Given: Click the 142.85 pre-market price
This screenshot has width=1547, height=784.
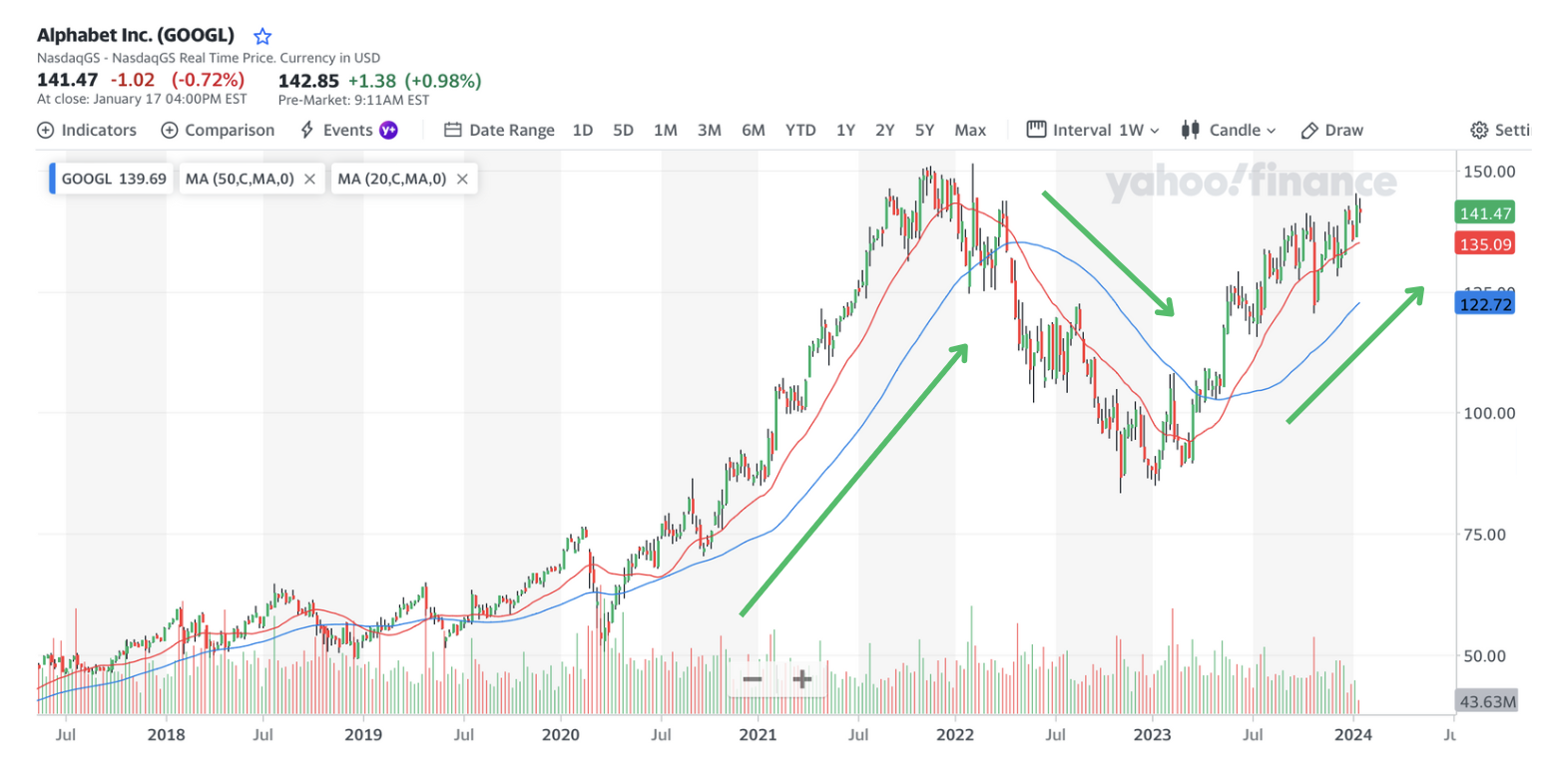Looking at the screenshot, I should pos(308,81).
